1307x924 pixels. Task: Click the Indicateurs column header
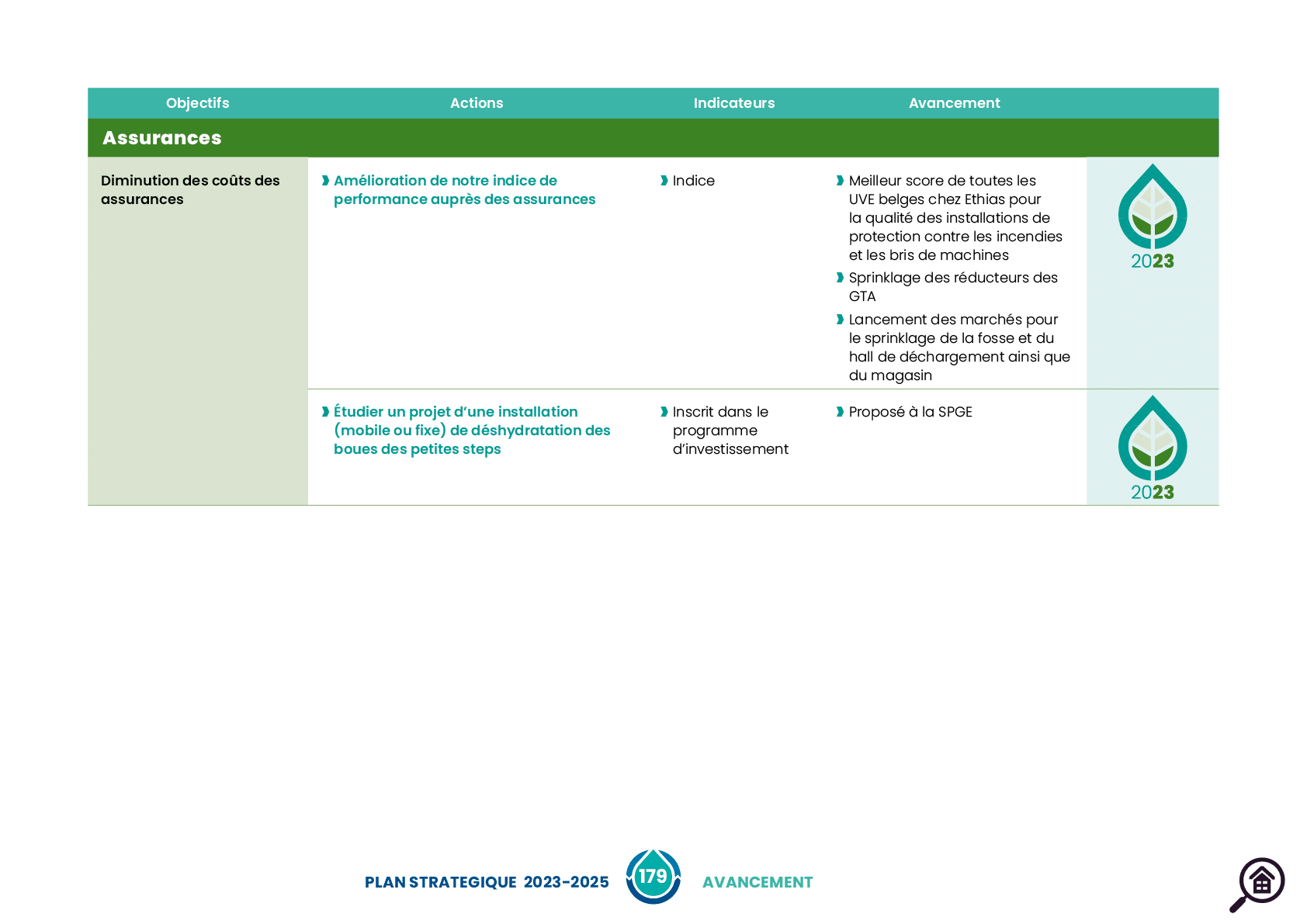(734, 103)
